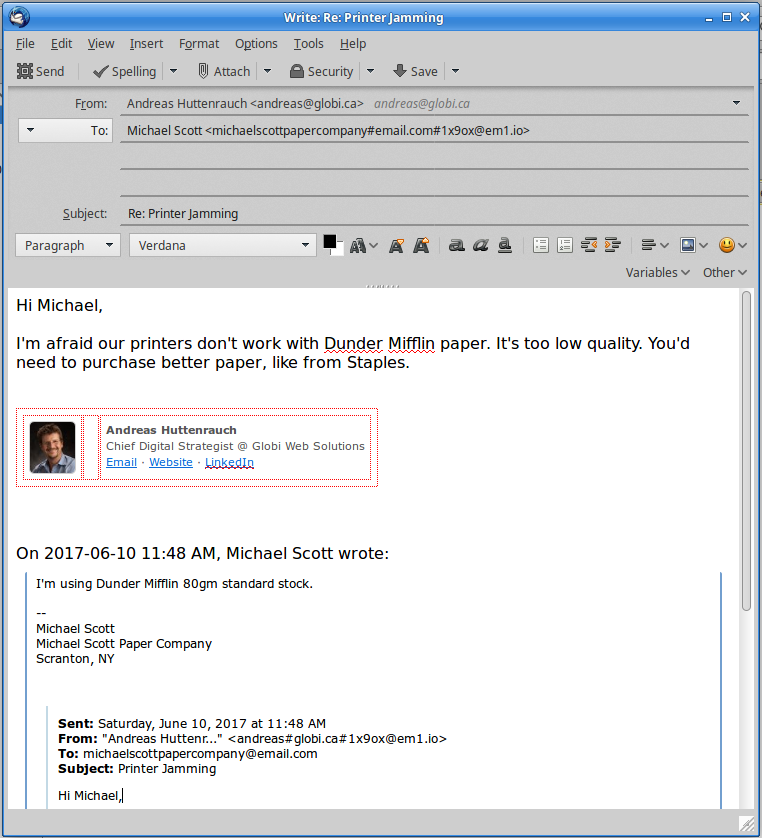Expand the Security dropdown arrow
Viewport: 762px width, 838px height.
click(370, 71)
